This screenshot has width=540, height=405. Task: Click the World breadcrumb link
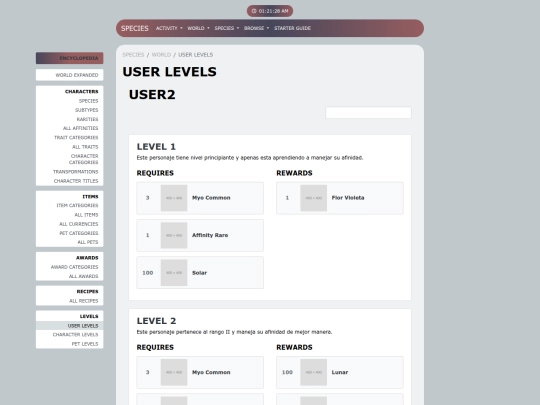pyautogui.click(x=161, y=55)
